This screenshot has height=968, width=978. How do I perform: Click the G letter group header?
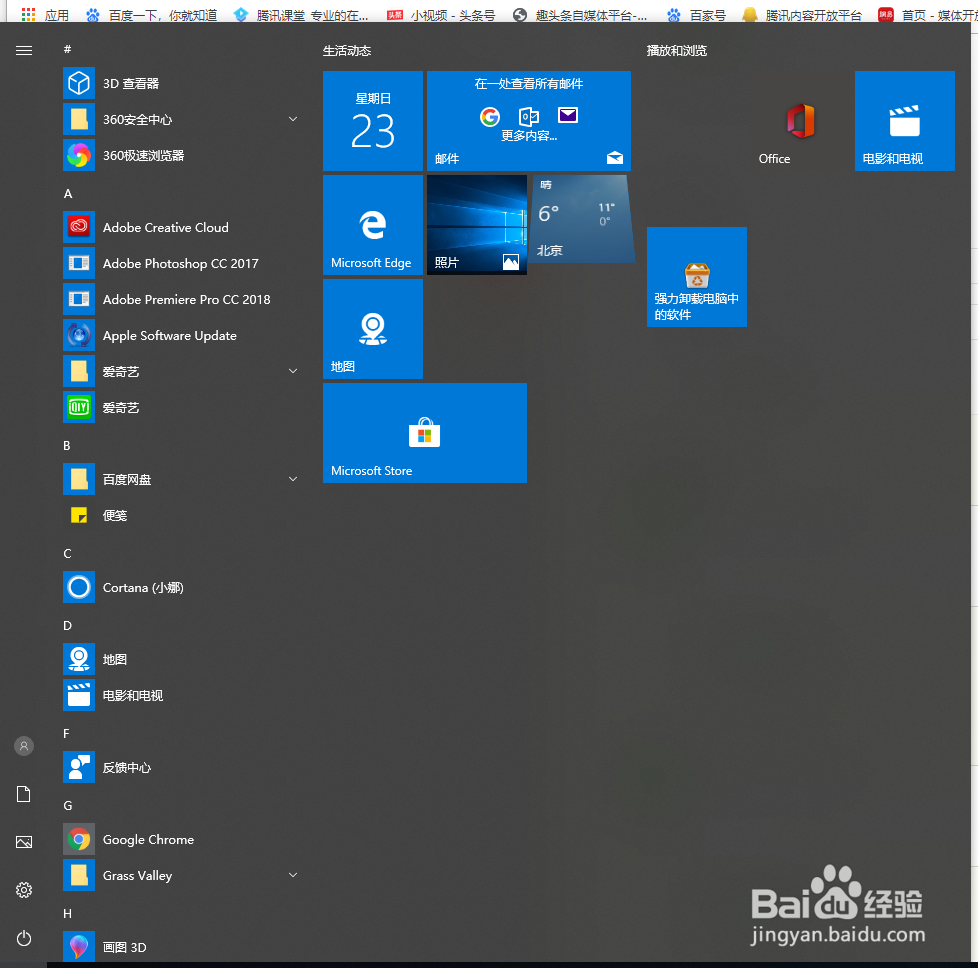68,805
